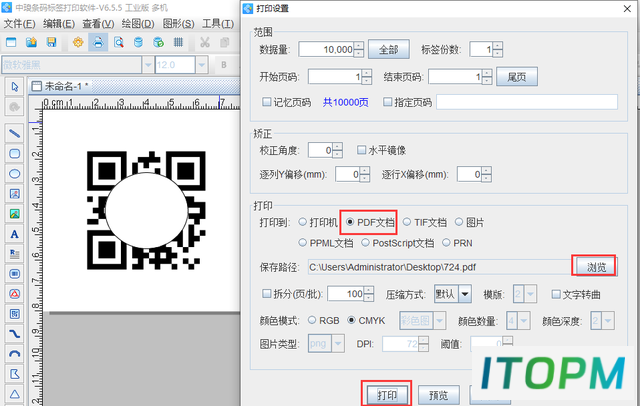Toggle the grid lines toolbar icon

pyautogui.click(x=178, y=42)
